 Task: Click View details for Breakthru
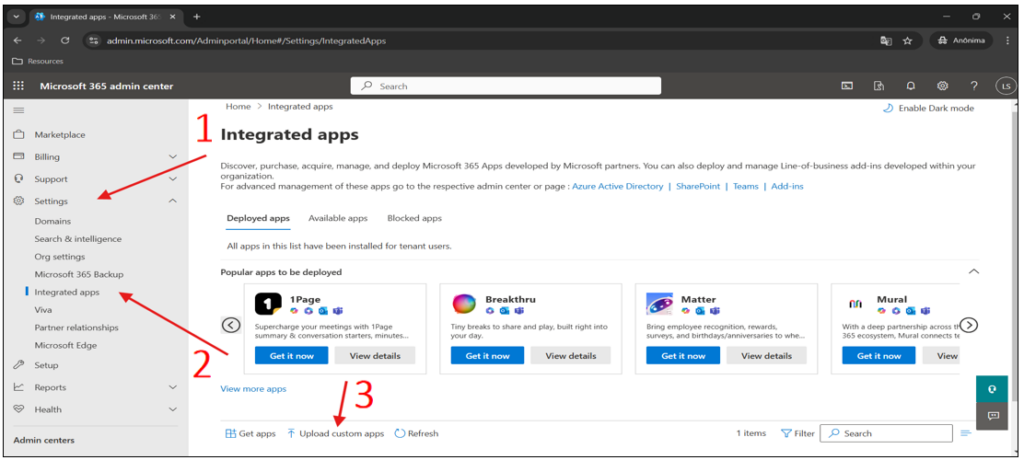[x=571, y=355]
